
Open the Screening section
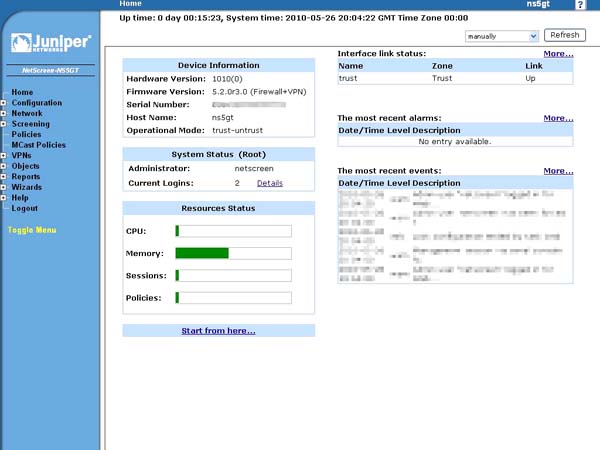[x=31, y=124]
